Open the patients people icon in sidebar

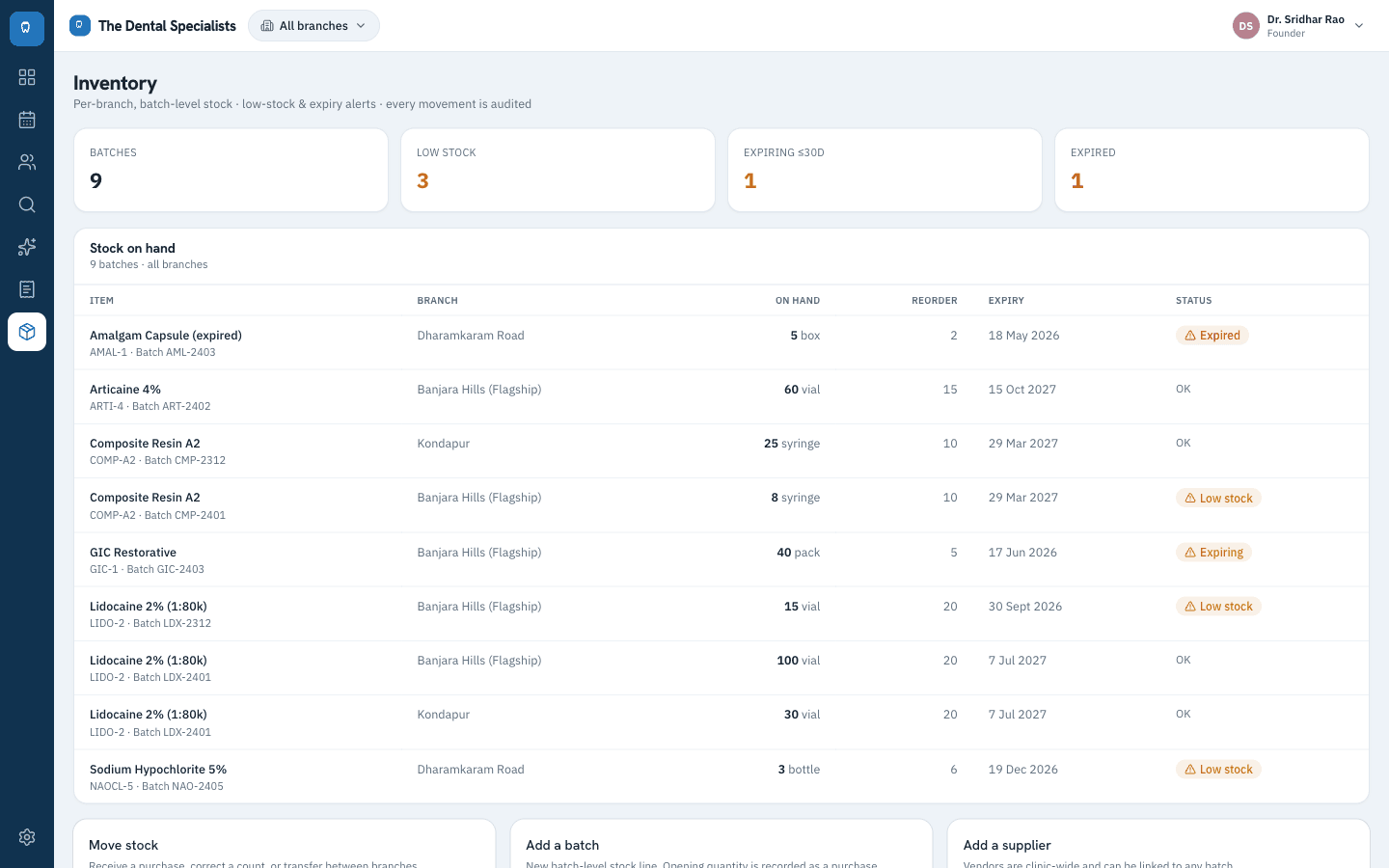[27, 162]
